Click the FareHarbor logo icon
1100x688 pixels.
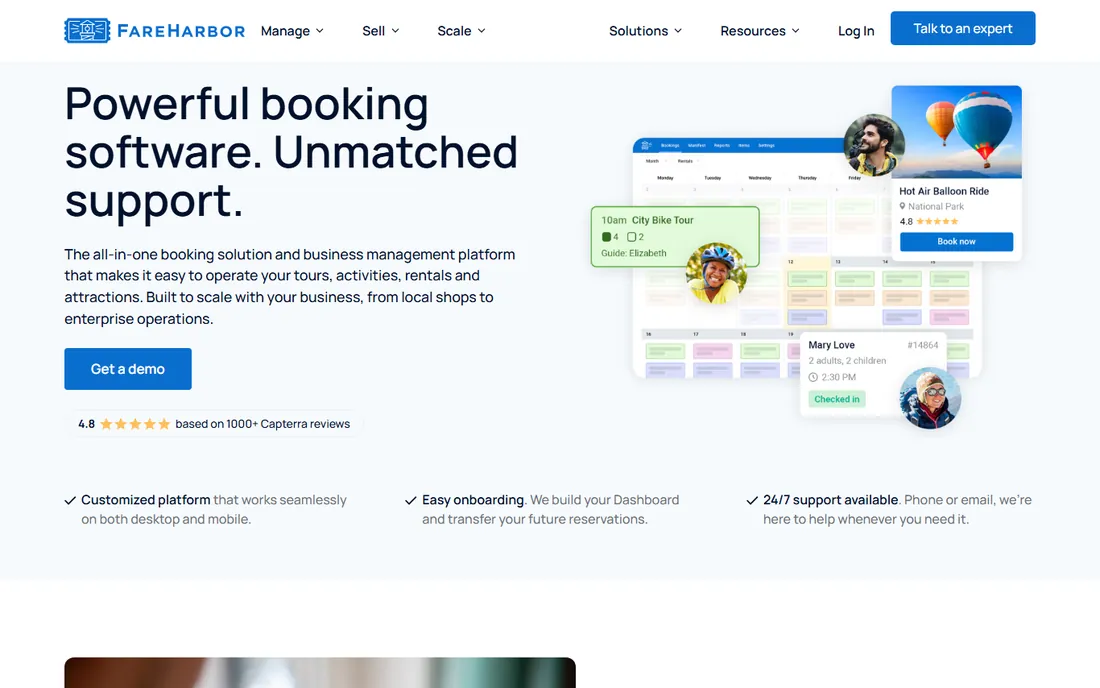[87, 30]
